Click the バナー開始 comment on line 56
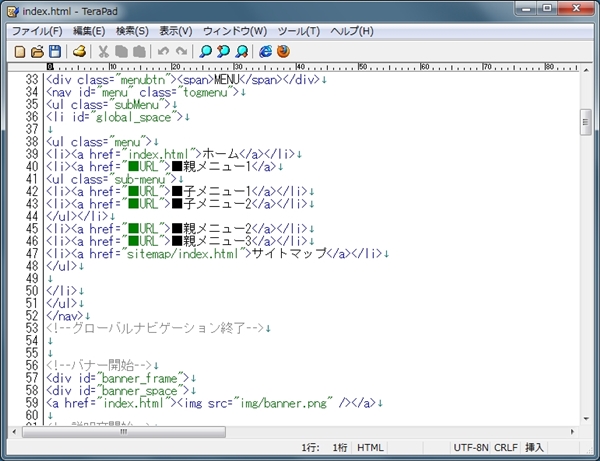Image resolution: width=600 pixels, height=461 pixels. click(102, 366)
